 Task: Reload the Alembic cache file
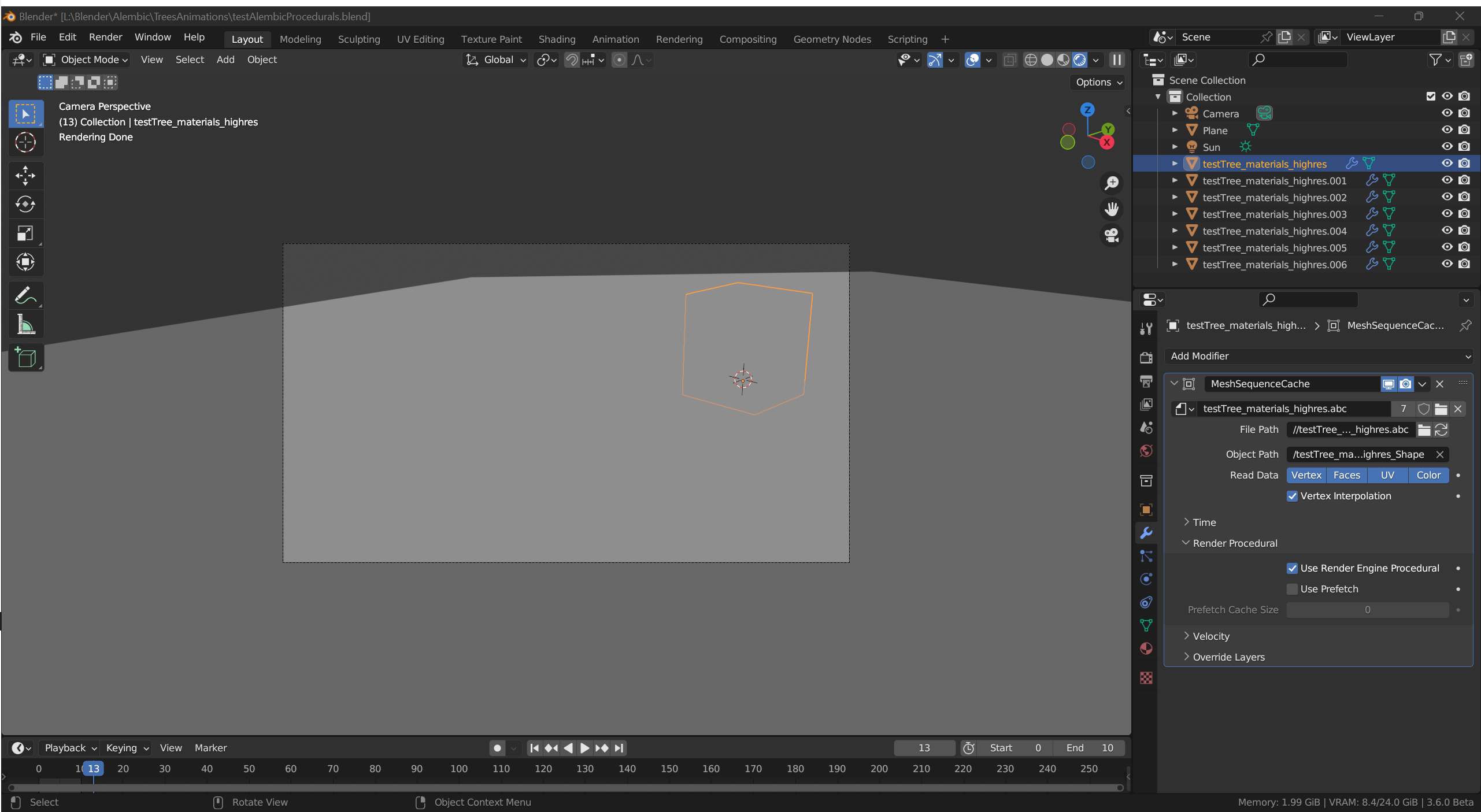[x=1441, y=429]
